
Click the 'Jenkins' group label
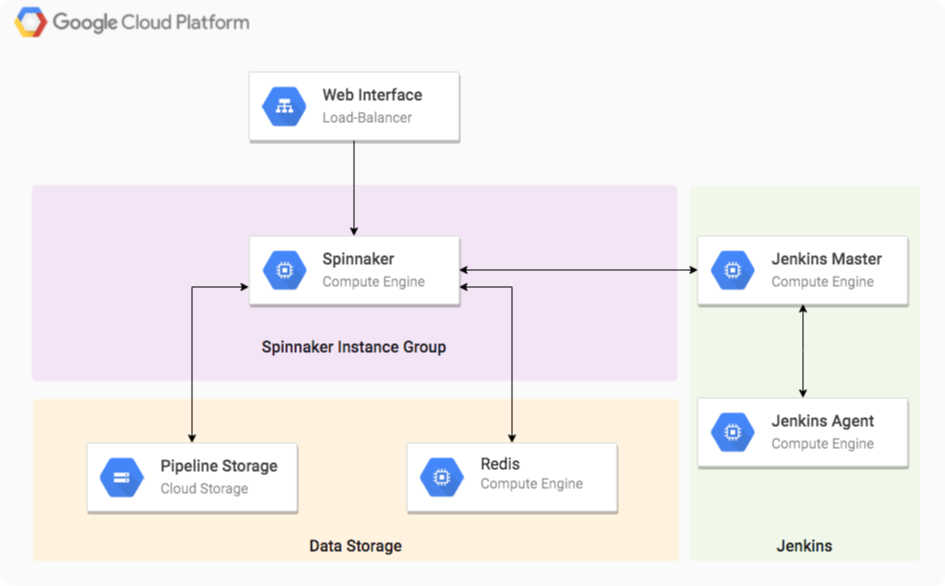(x=804, y=546)
